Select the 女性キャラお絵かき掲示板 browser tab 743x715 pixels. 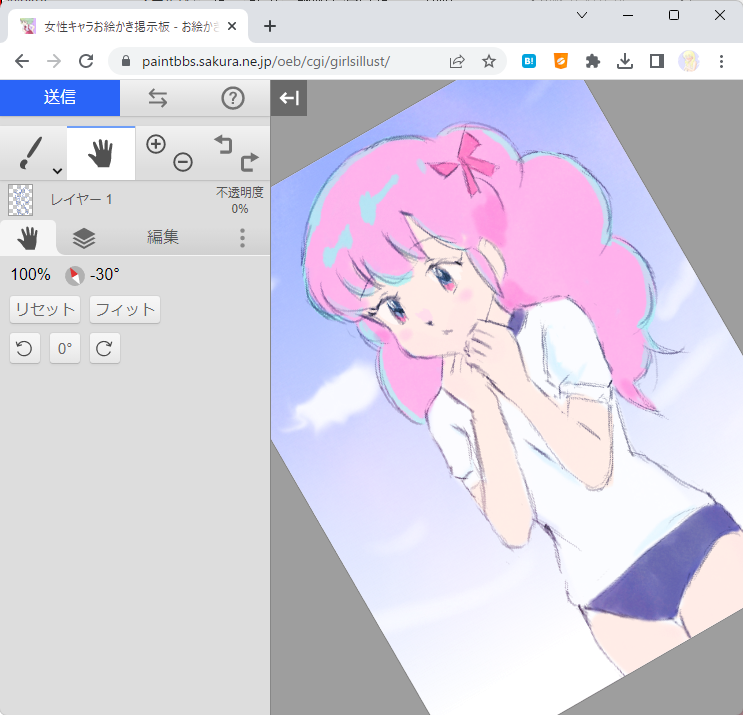pos(128,27)
